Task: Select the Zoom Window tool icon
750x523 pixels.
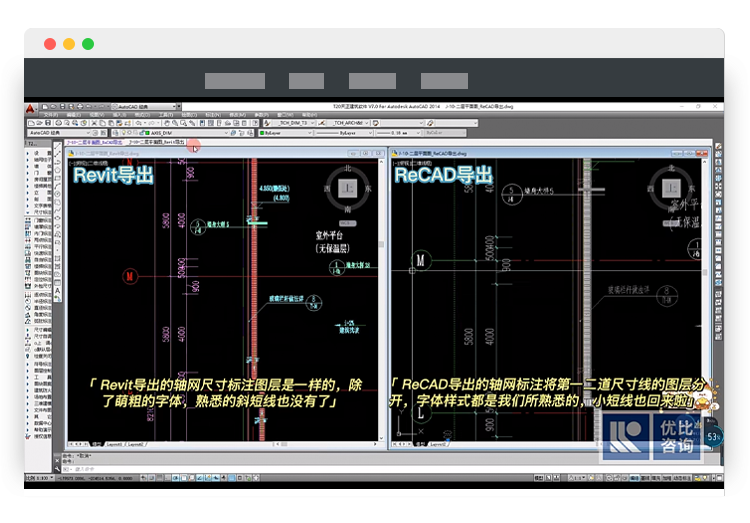Action: click(x=183, y=123)
